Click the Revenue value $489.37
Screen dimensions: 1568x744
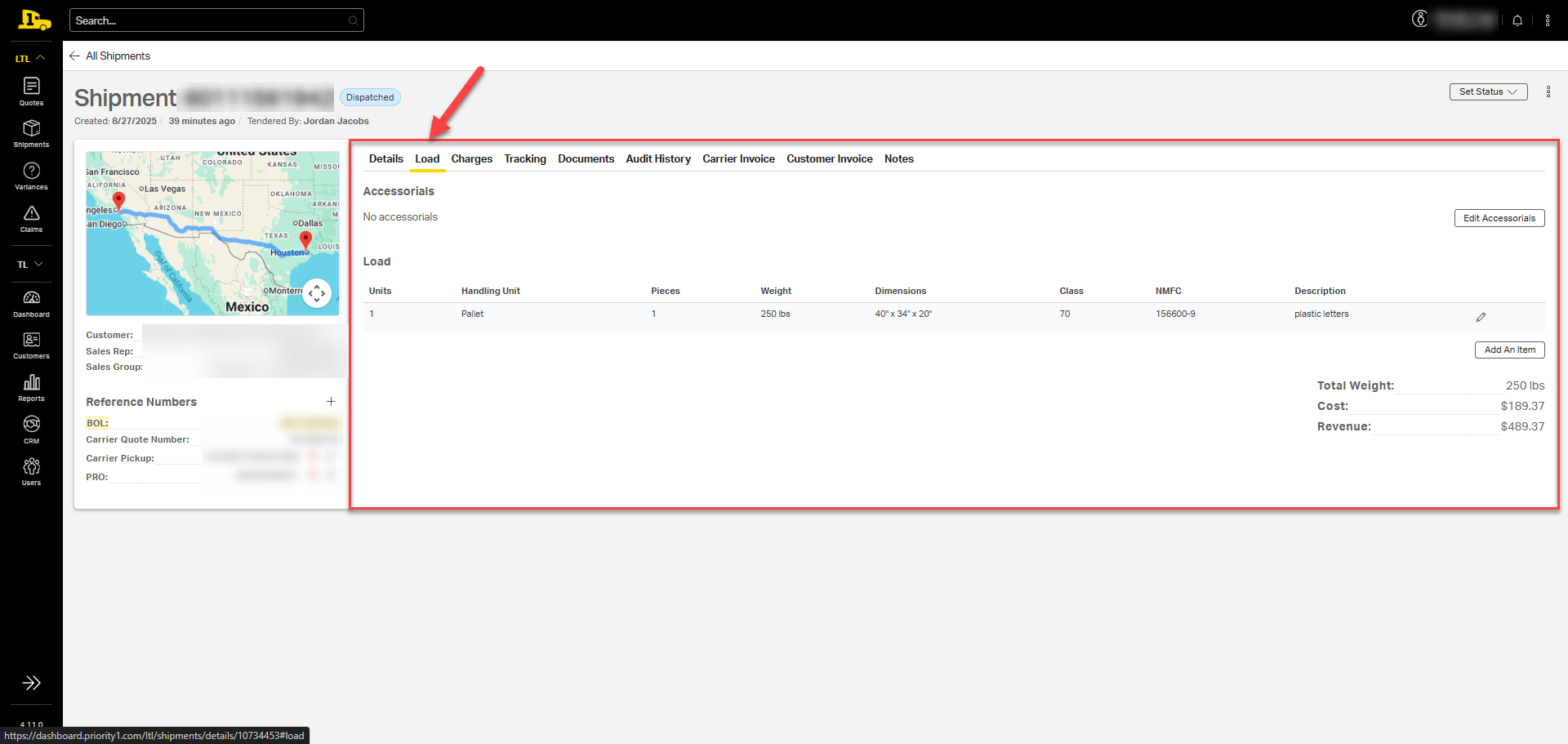(x=1522, y=426)
